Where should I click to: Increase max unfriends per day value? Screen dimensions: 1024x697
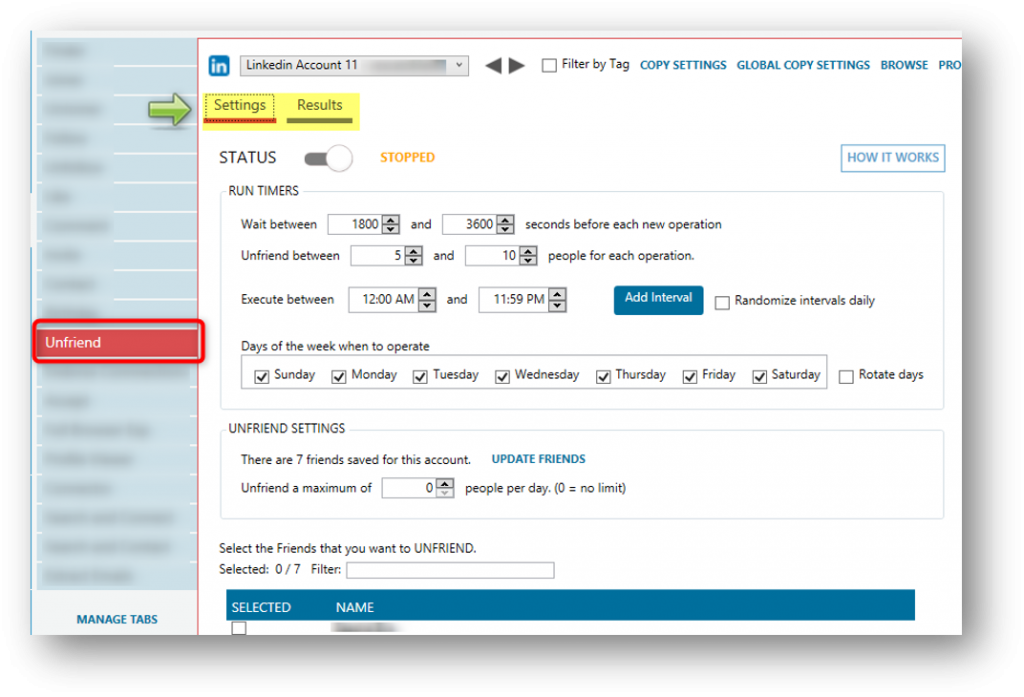coord(445,483)
